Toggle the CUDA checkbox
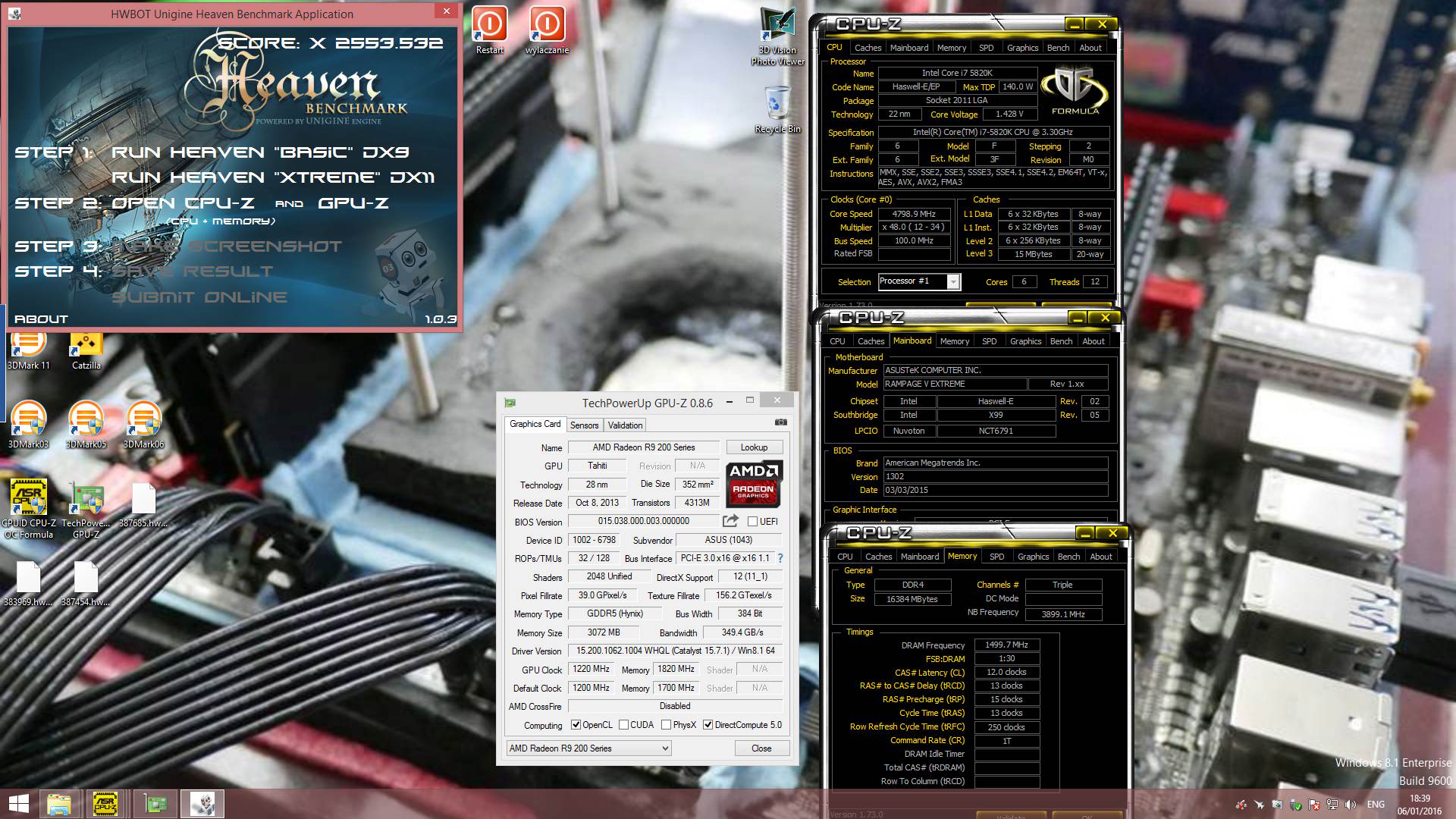 pyautogui.click(x=623, y=725)
